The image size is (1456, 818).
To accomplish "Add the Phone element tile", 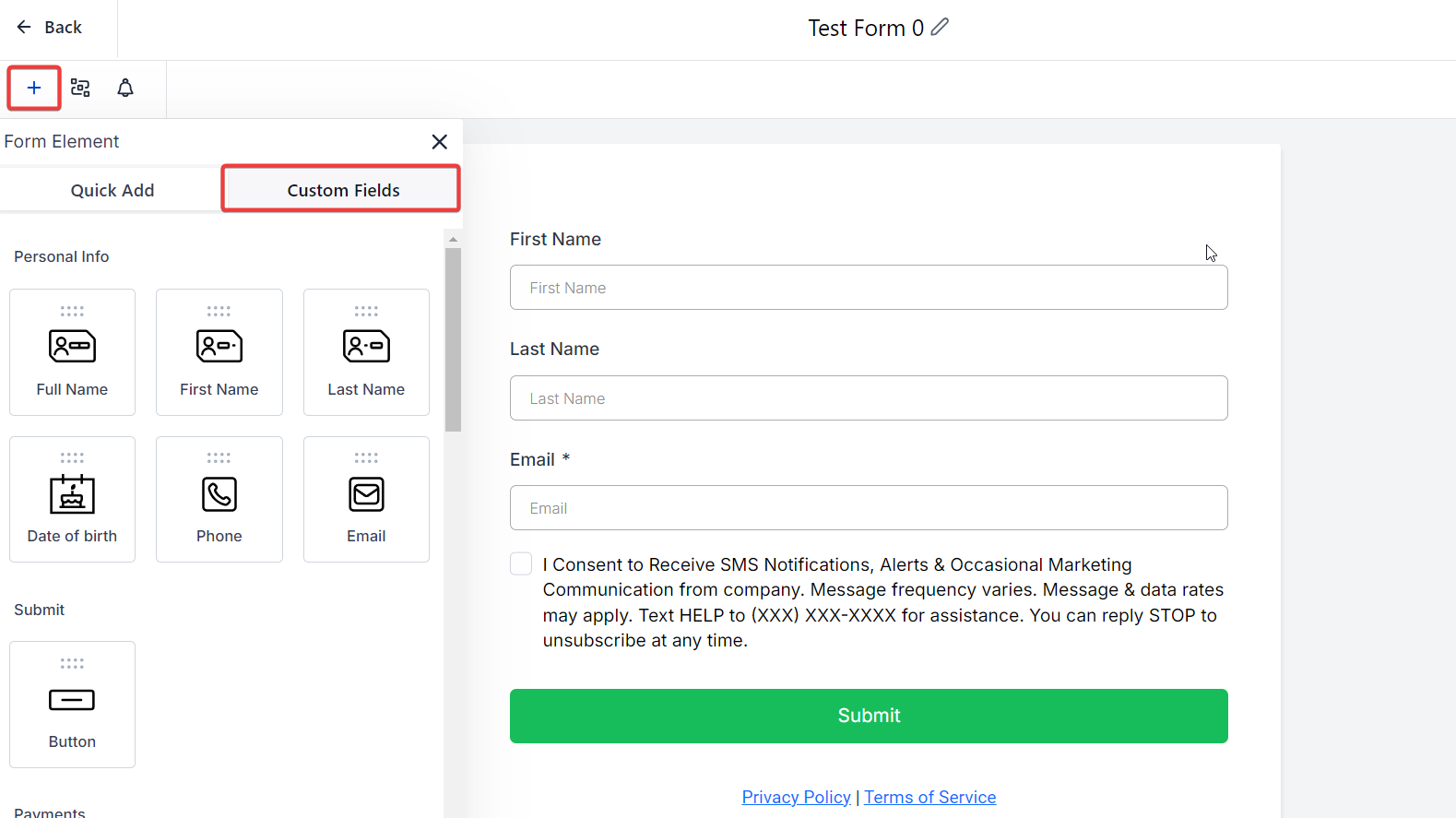I will pyautogui.click(x=219, y=499).
